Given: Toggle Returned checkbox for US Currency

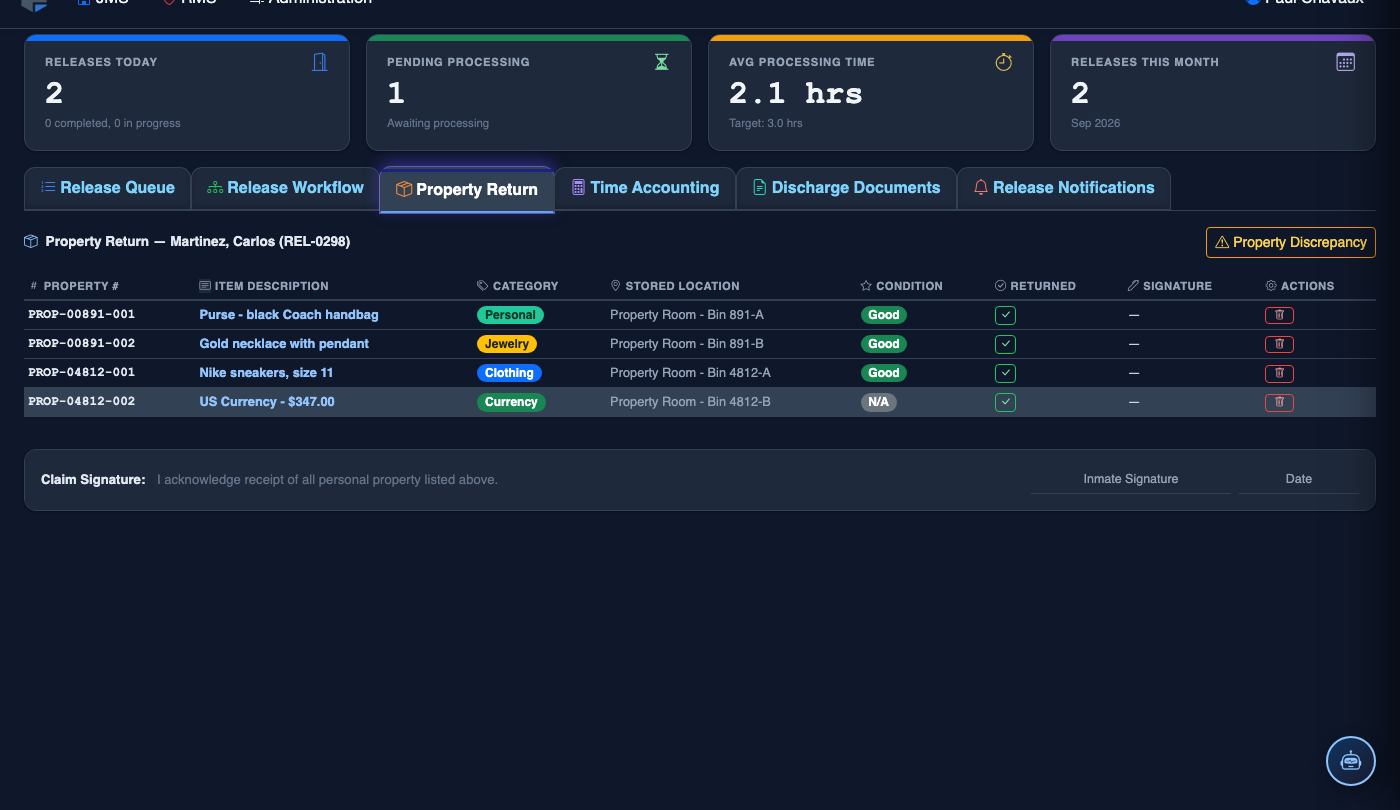Looking at the screenshot, I should pyautogui.click(x=1006, y=402).
